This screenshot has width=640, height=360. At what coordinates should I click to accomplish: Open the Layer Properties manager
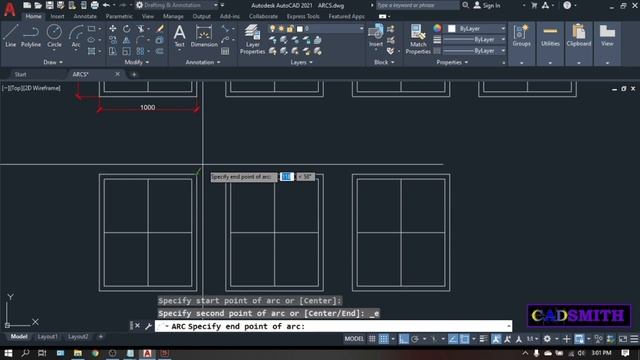252,39
